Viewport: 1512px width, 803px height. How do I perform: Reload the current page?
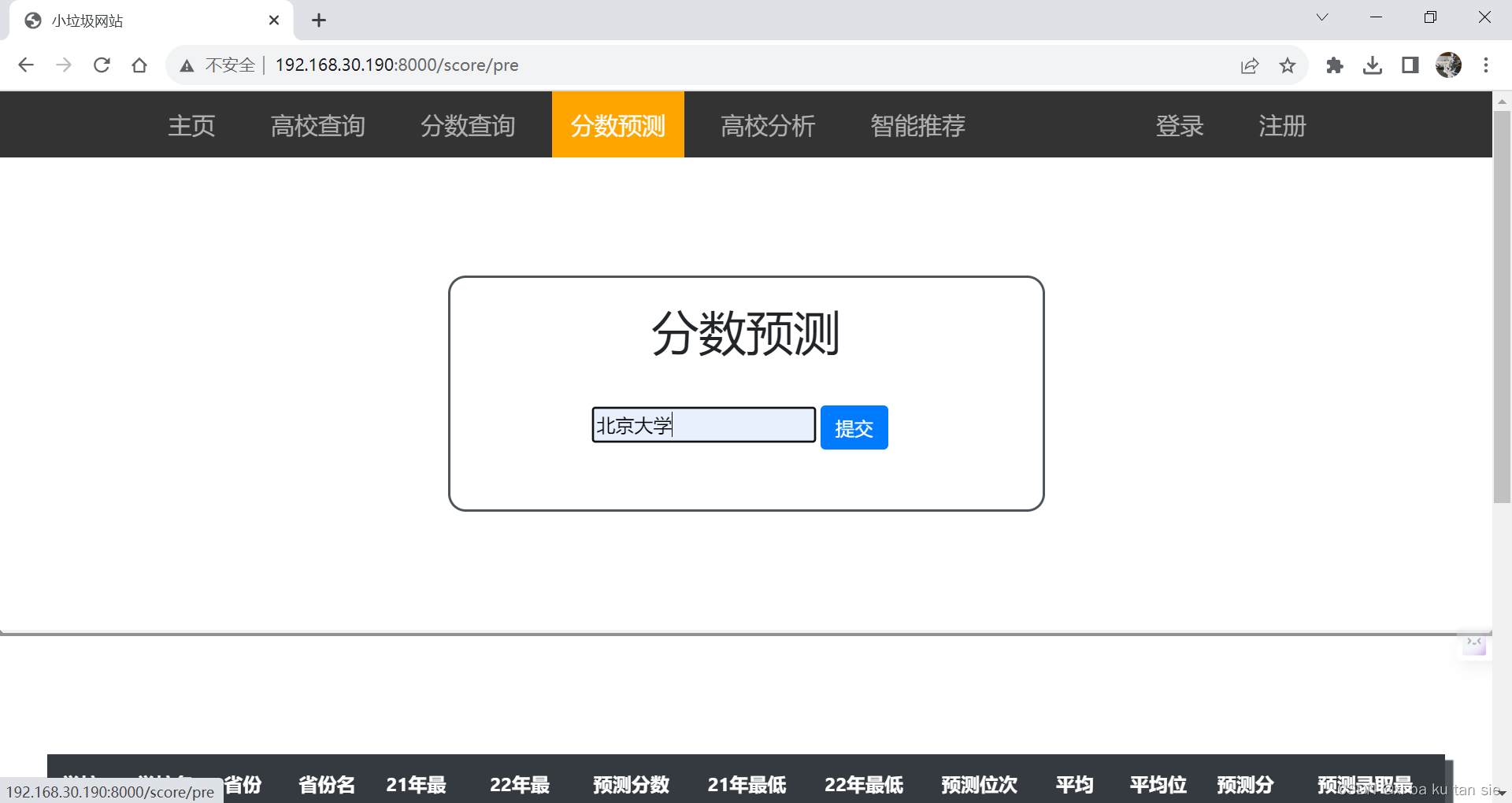click(x=102, y=65)
